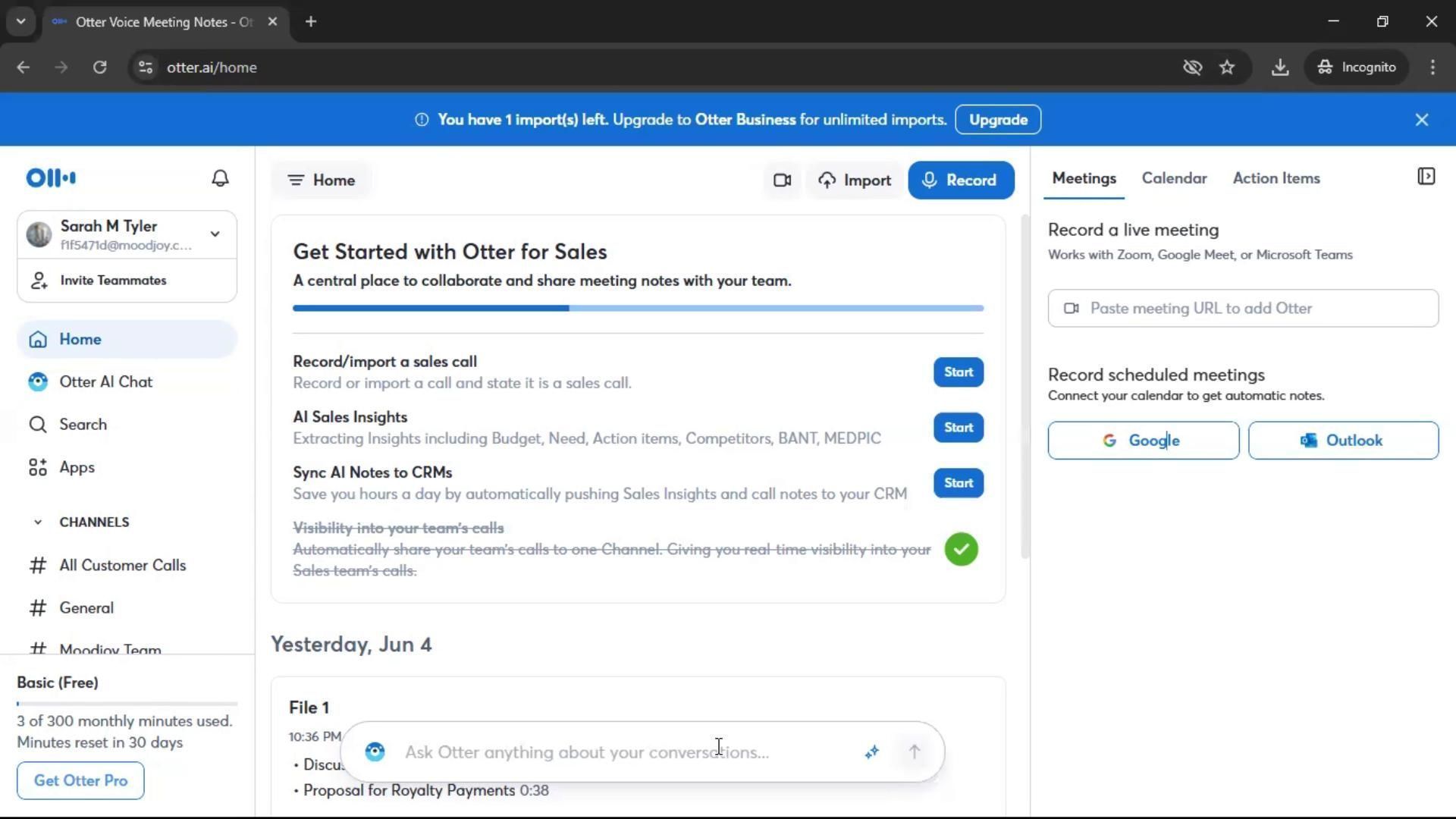Open the notifications bell
The image size is (1456, 819).
tap(220, 178)
